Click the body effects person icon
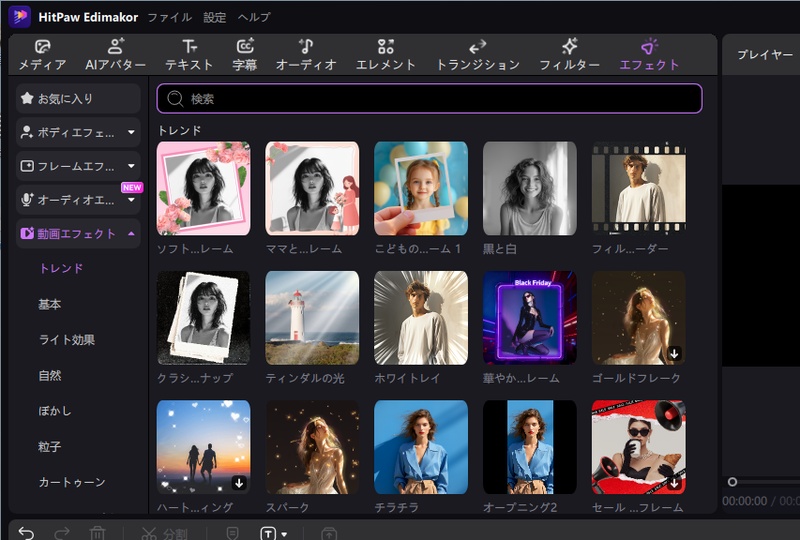The height and width of the screenshot is (540, 800). [x=27, y=132]
